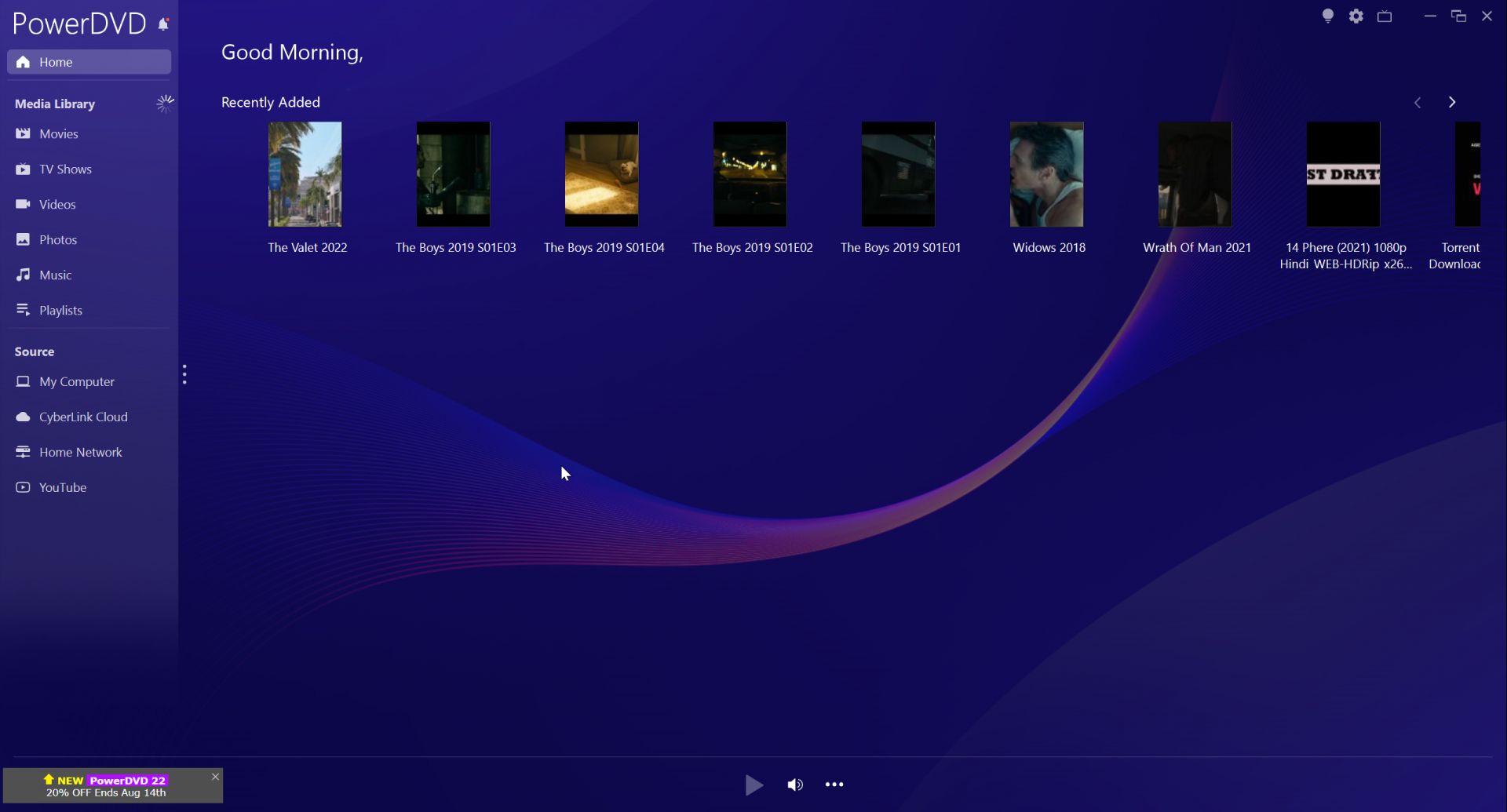Minimize the PowerDVD window
The width and height of the screenshot is (1507, 812).
click(1430, 16)
